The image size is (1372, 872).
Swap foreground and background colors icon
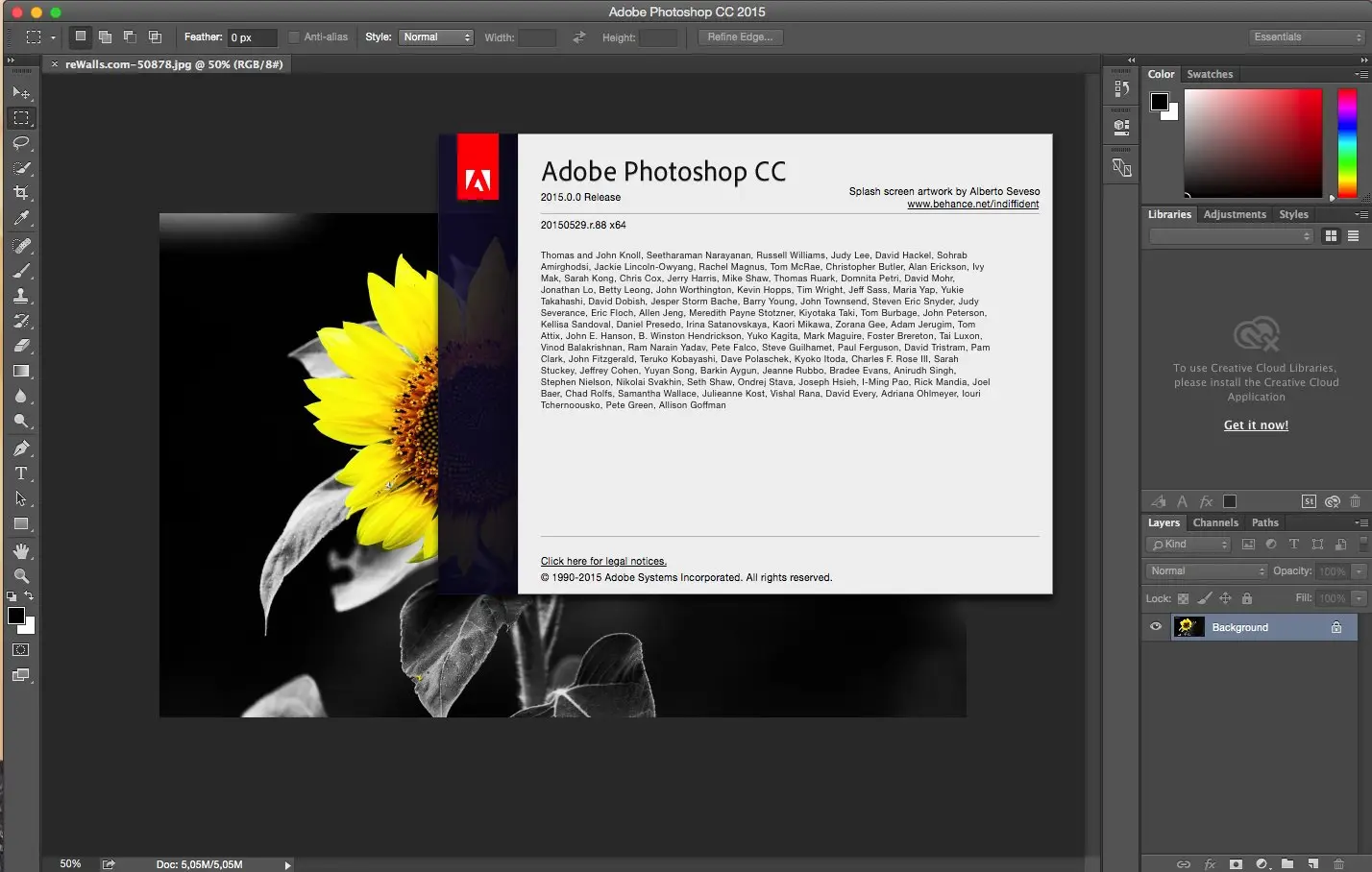(x=29, y=596)
